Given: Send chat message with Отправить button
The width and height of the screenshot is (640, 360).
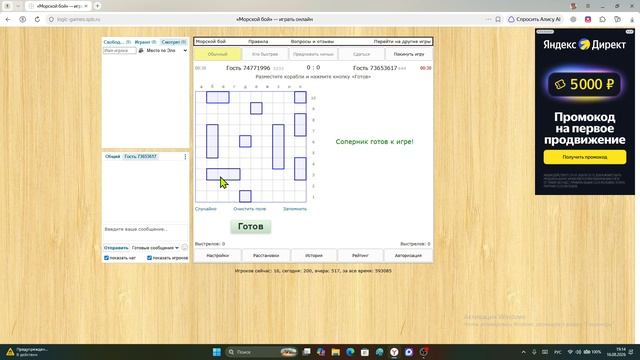Looking at the screenshot, I should [116, 248].
